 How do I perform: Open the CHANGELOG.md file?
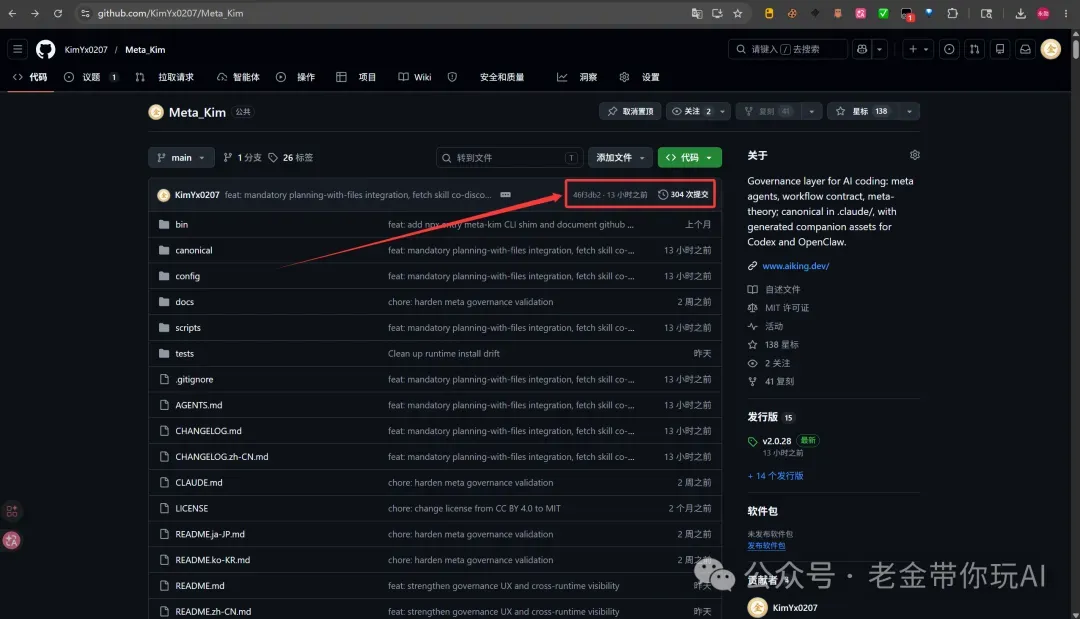coord(208,431)
